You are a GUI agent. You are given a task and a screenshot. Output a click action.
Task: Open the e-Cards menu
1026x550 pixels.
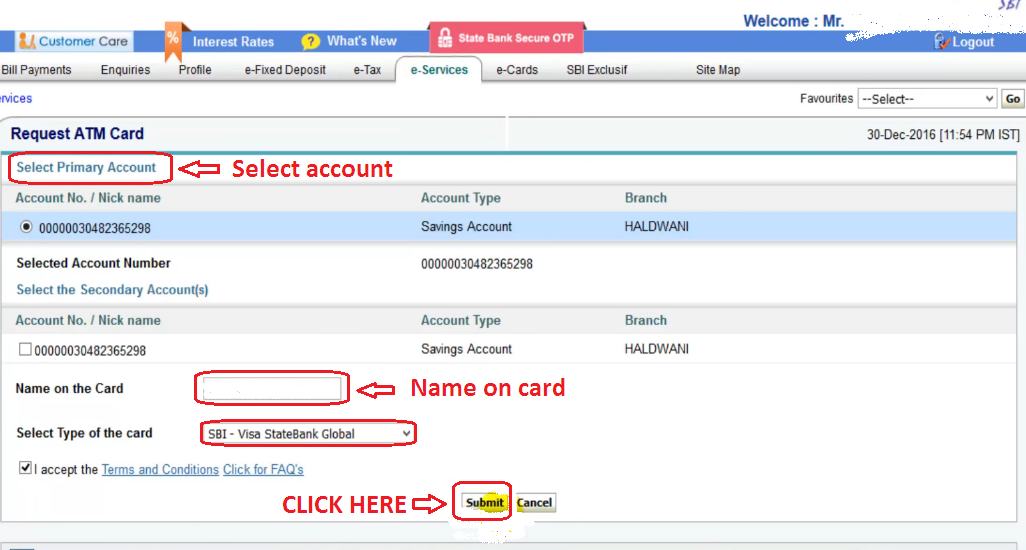pyautogui.click(x=517, y=69)
